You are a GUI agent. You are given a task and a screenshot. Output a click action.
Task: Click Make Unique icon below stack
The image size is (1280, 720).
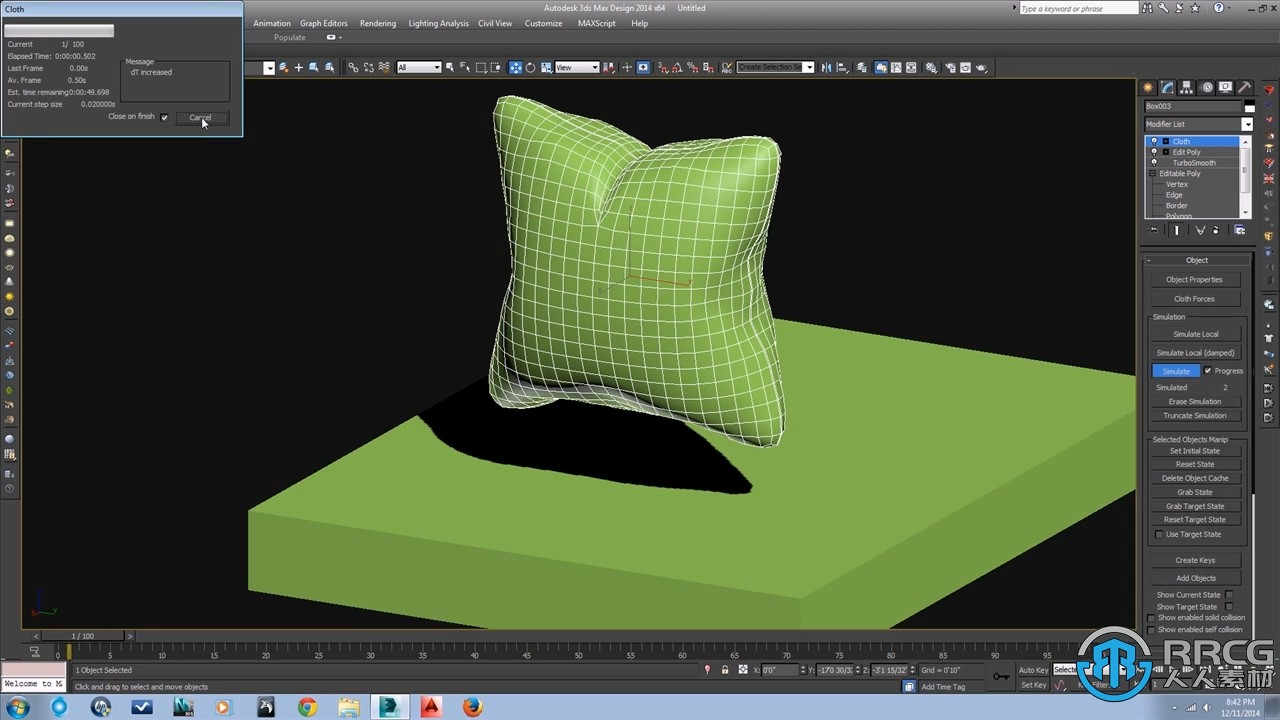click(x=1199, y=230)
